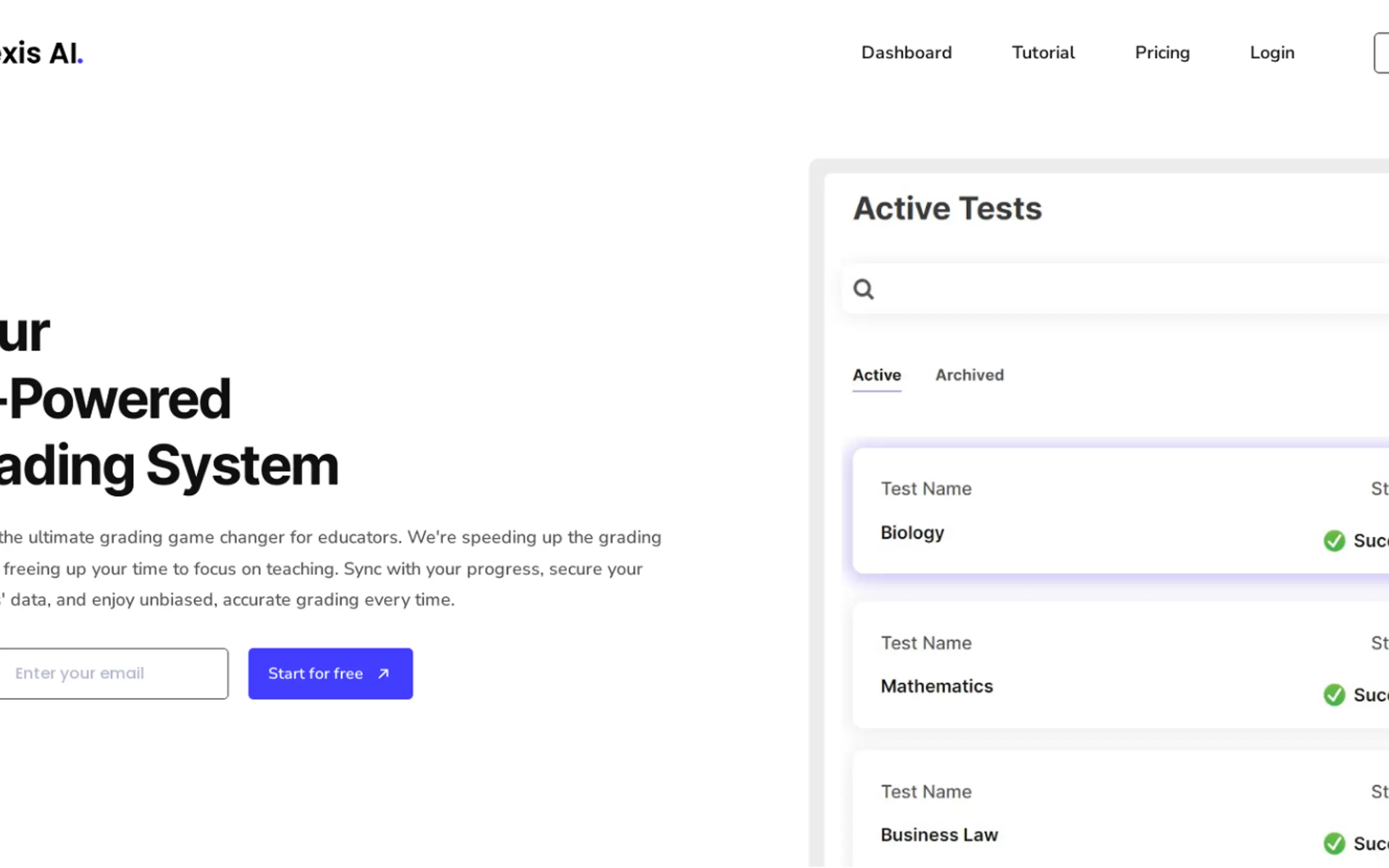Image resolution: width=1389 pixels, height=868 pixels.
Task: Open the Dashboard nav link
Action: coord(906,53)
